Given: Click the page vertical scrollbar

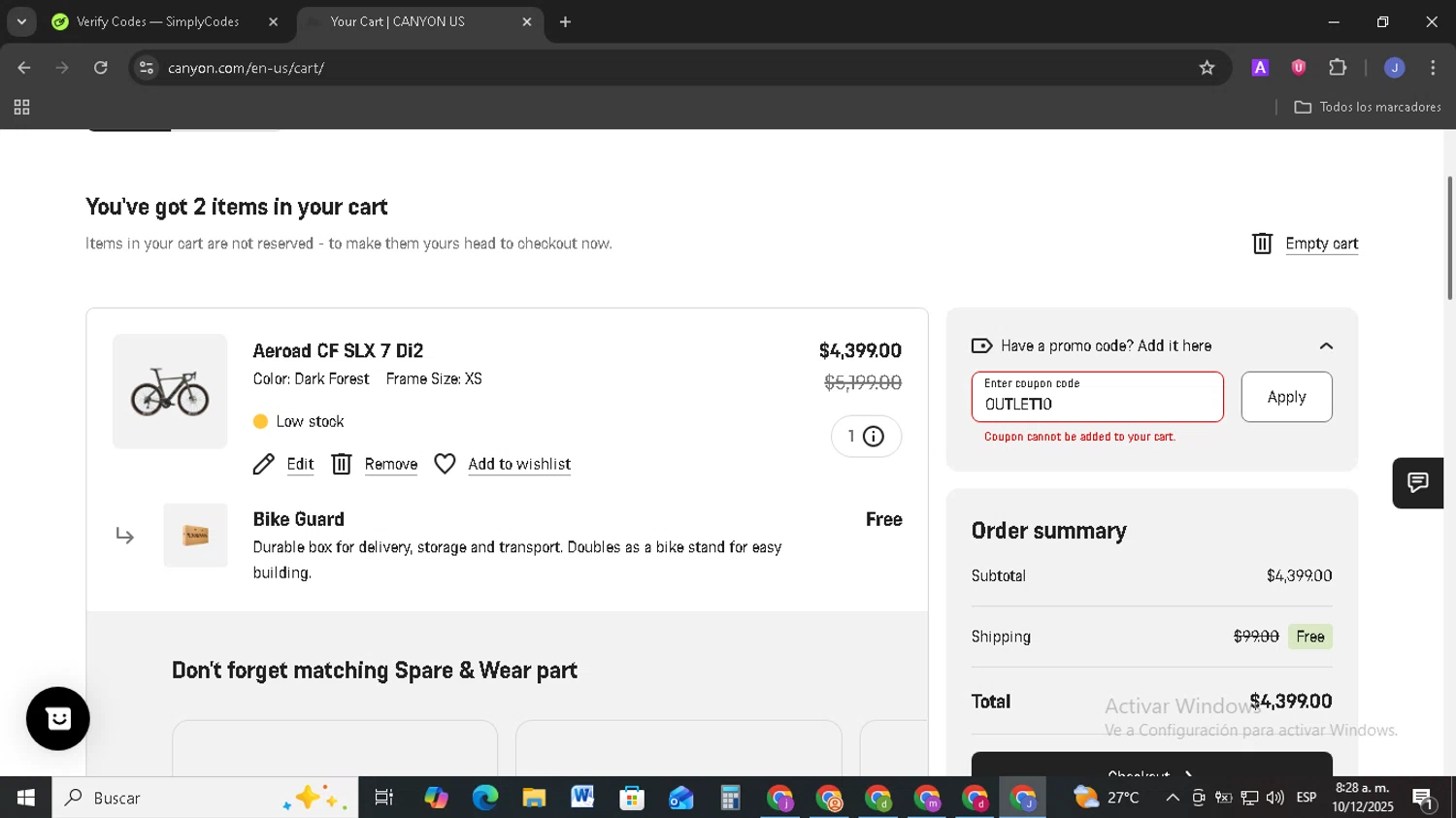Looking at the screenshot, I should (x=1449, y=239).
